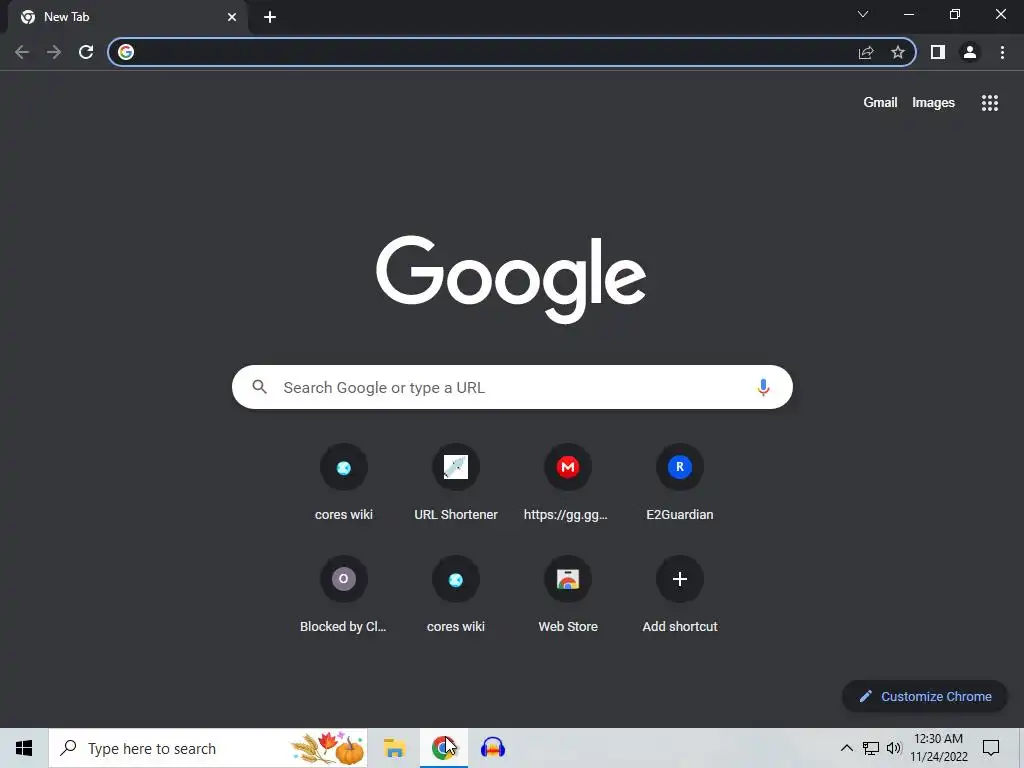The image size is (1024, 768).
Task: Open Google Images link
Action: coord(933,103)
